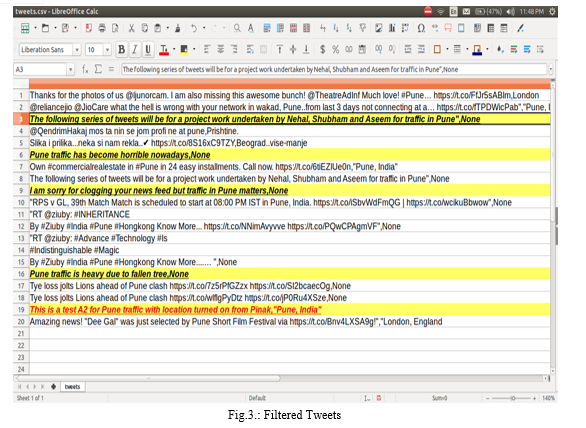Click the Copy icon
The width and height of the screenshot is (586, 428).
click(x=145, y=28)
